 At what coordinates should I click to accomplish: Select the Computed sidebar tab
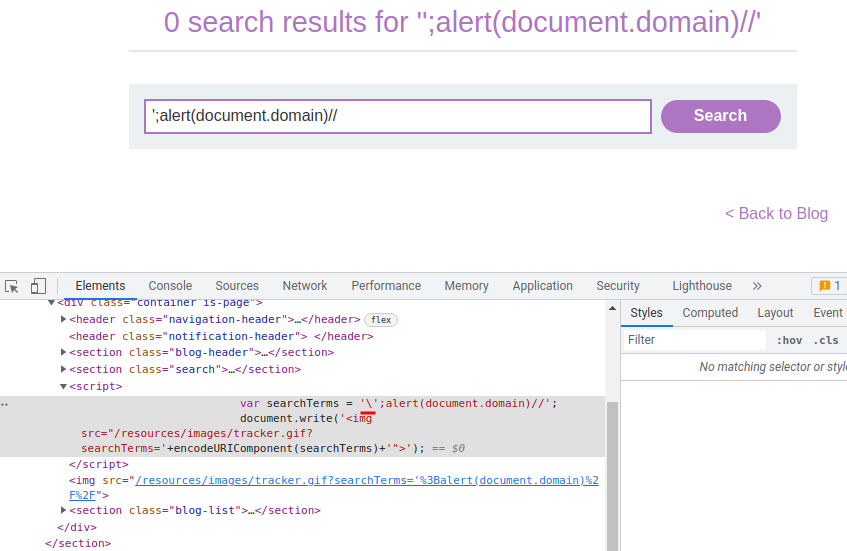[710, 313]
